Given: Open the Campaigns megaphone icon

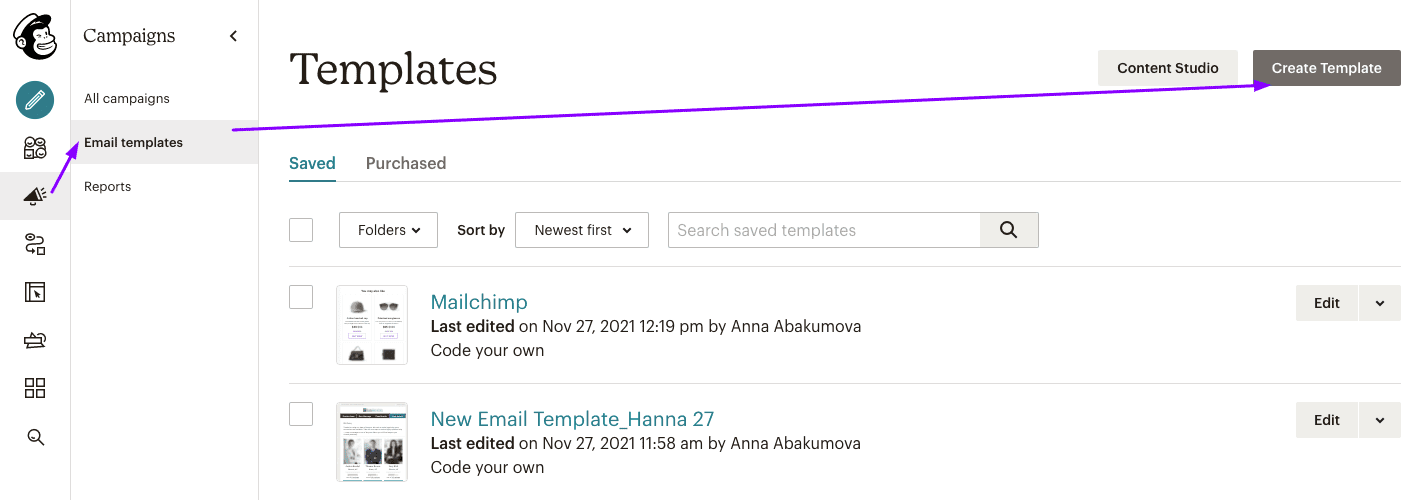Looking at the screenshot, I should coord(35,196).
